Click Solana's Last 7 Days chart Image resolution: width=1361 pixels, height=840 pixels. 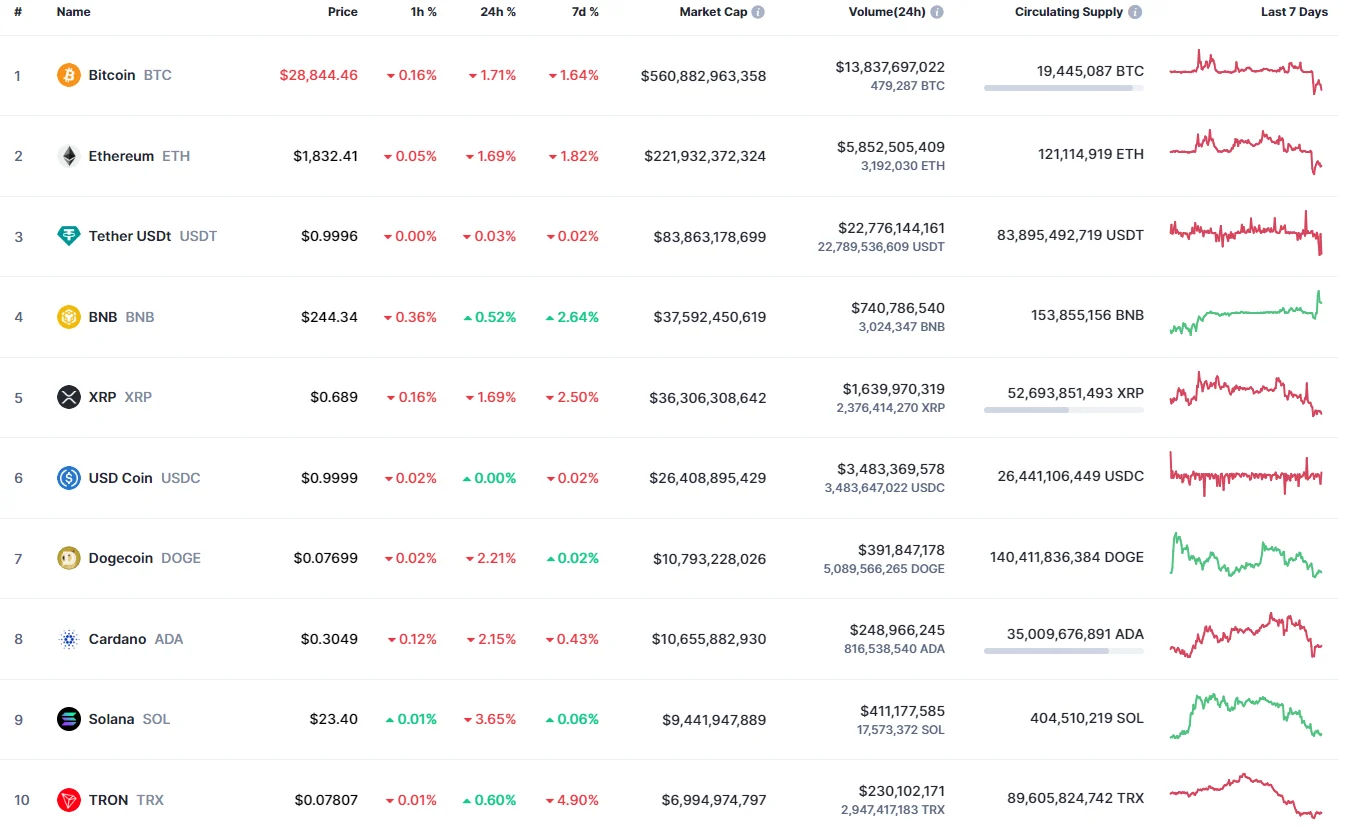pyautogui.click(x=1246, y=718)
